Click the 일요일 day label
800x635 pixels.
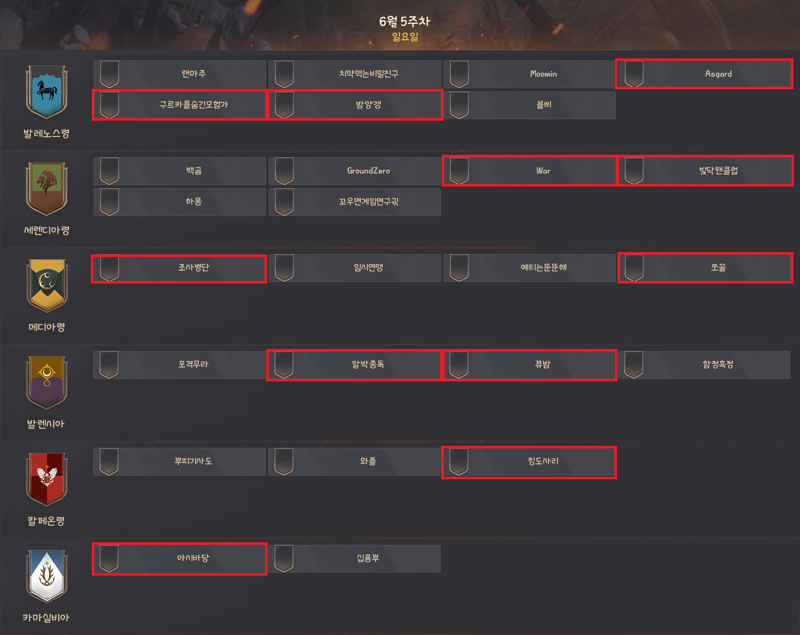tap(405, 37)
